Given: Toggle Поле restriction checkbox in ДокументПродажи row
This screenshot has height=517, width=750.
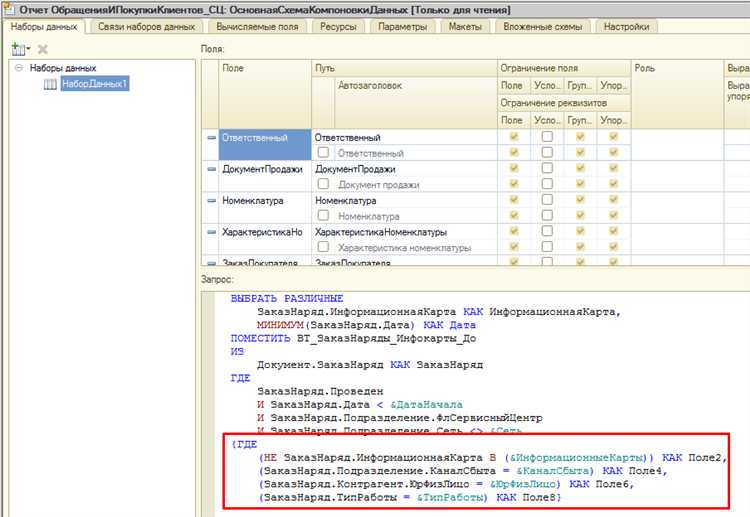Looking at the screenshot, I should (x=514, y=168).
